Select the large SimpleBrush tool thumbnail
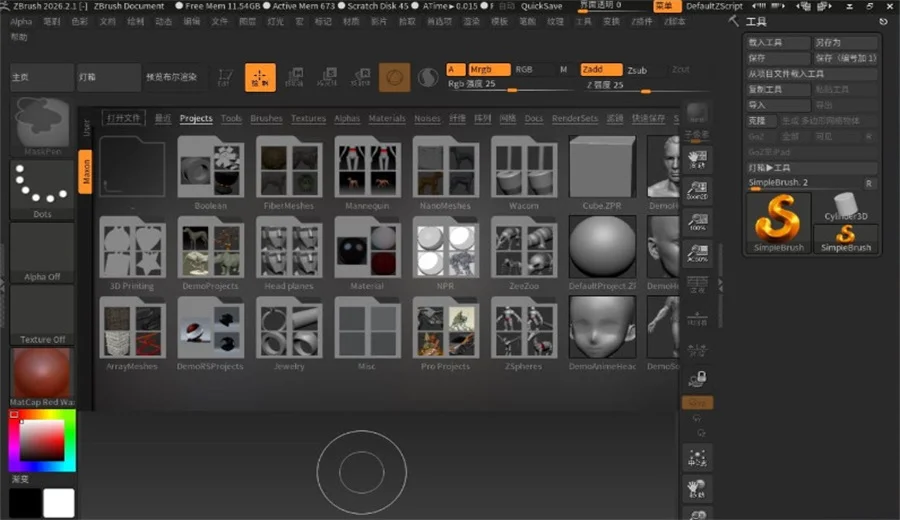 pos(778,223)
